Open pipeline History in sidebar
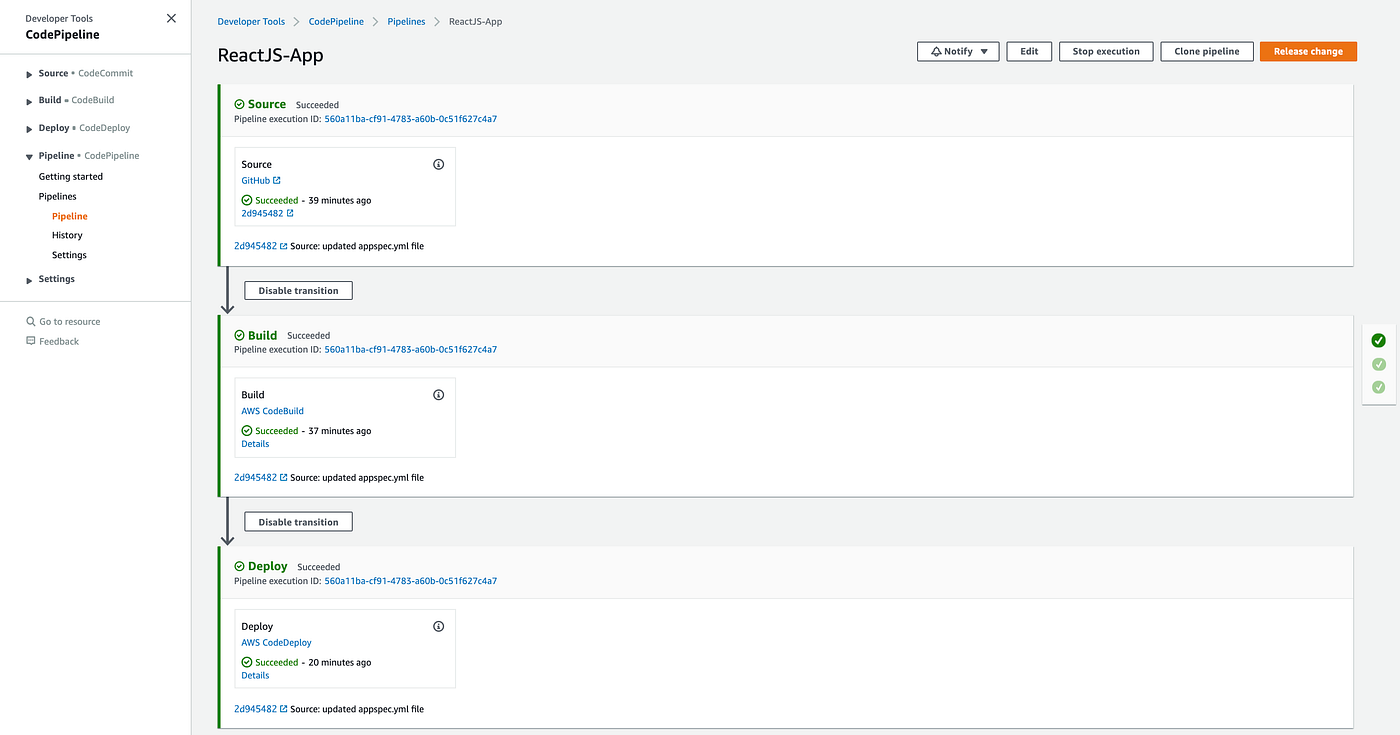The width and height of the screenshot is (1400, 735). click(67, 236)
